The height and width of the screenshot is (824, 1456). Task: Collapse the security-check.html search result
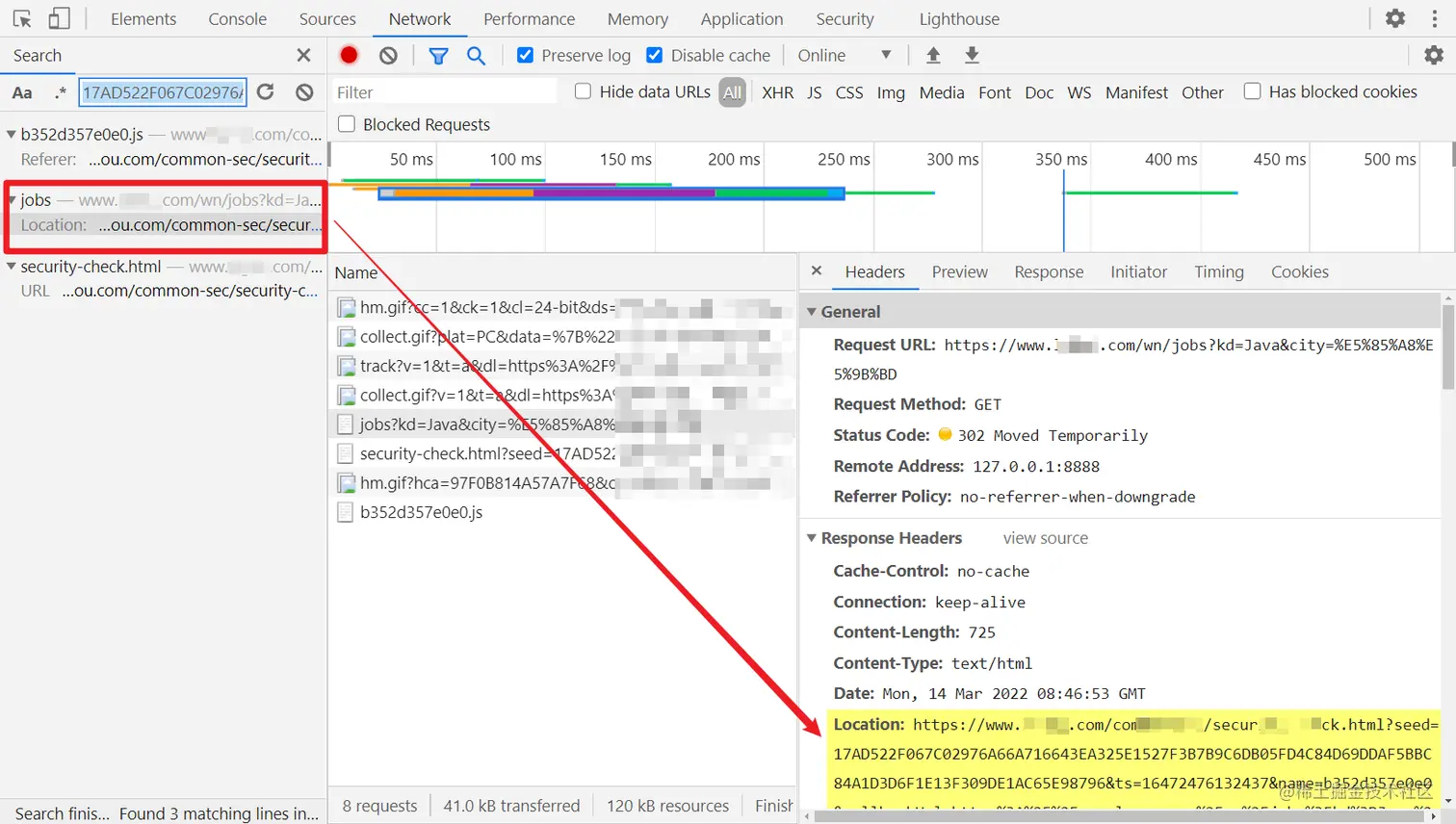tap(12, 267)
